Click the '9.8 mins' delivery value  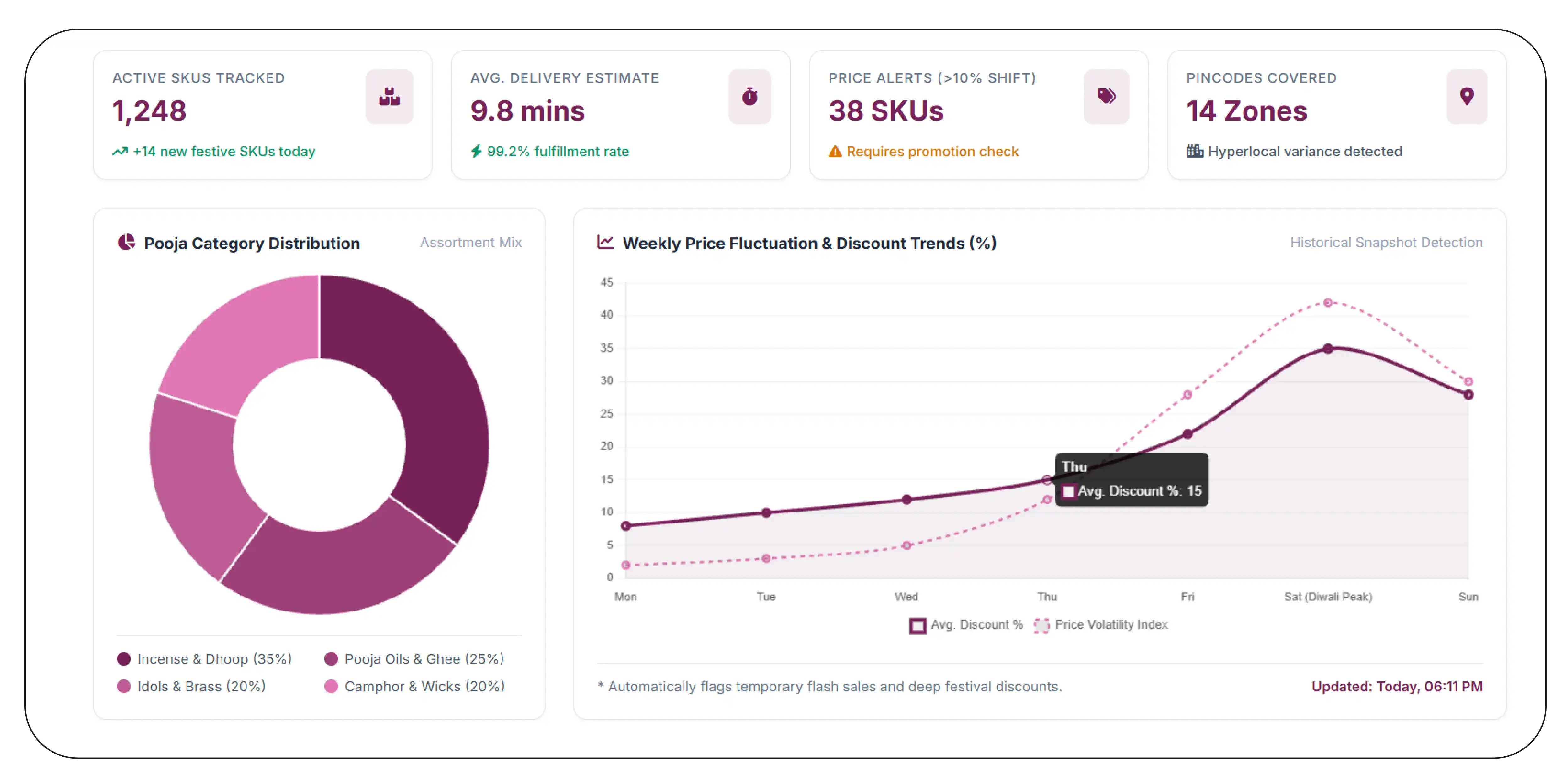click(x=527, y=111)
